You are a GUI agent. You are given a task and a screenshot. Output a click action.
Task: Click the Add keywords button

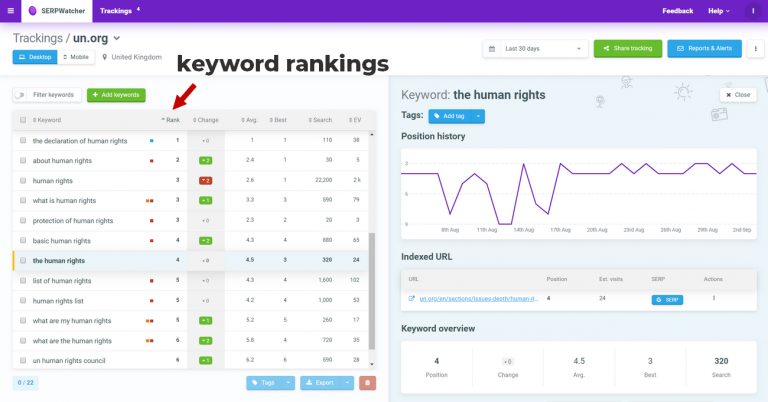point(116,95)
